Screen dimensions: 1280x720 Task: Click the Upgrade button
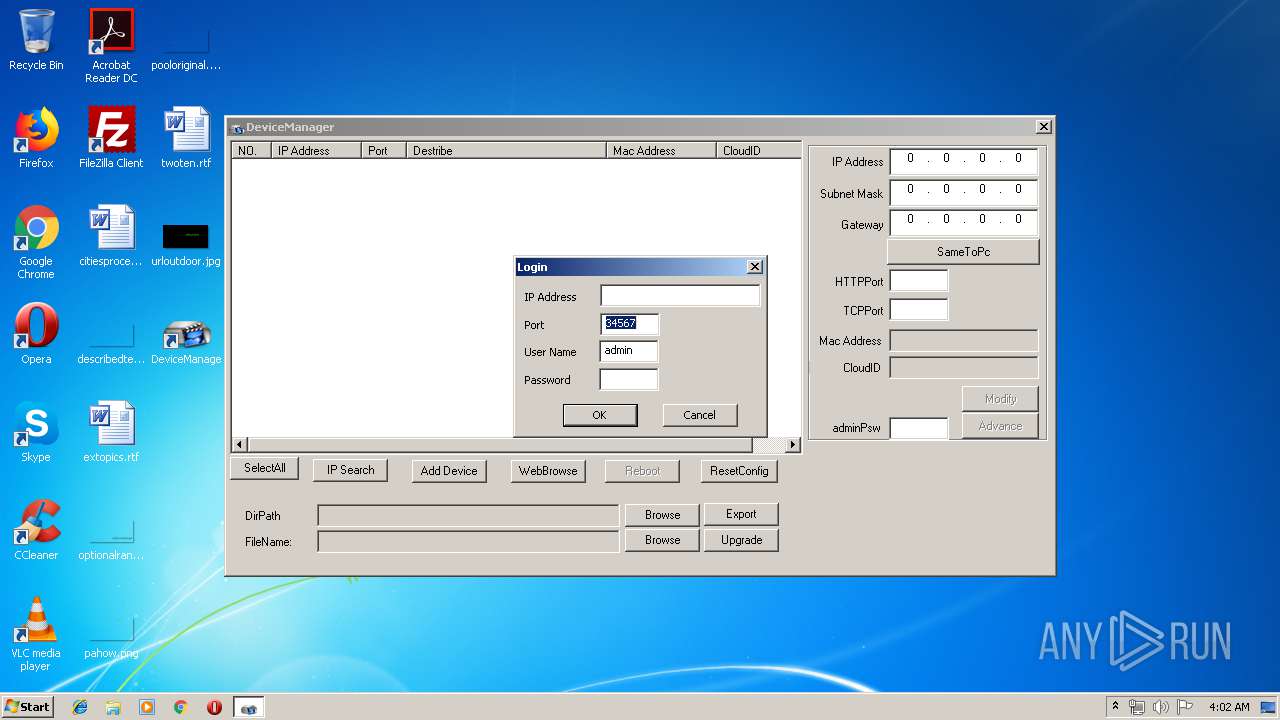741,540
